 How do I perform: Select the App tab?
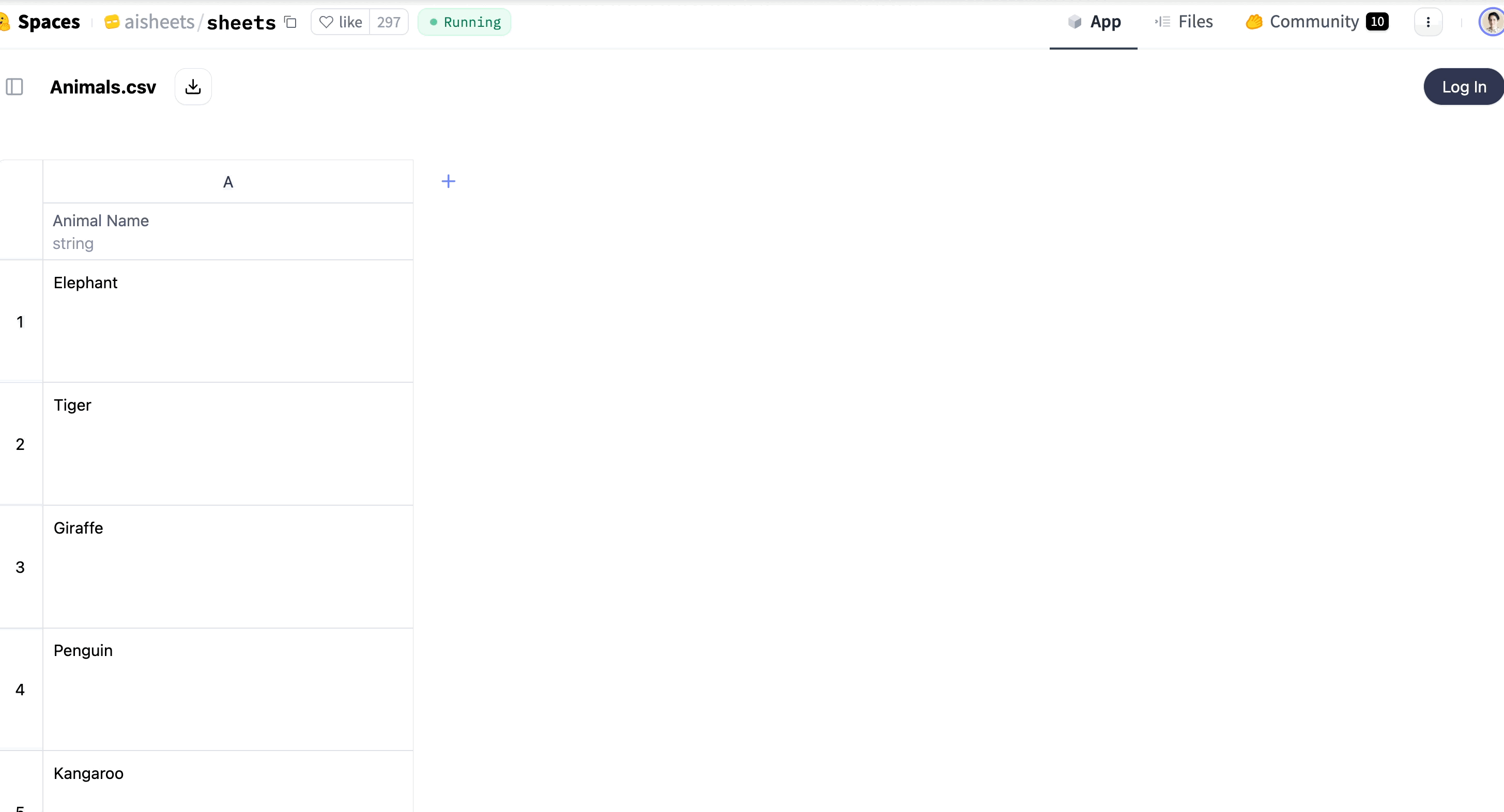(x=1094, y=22)
